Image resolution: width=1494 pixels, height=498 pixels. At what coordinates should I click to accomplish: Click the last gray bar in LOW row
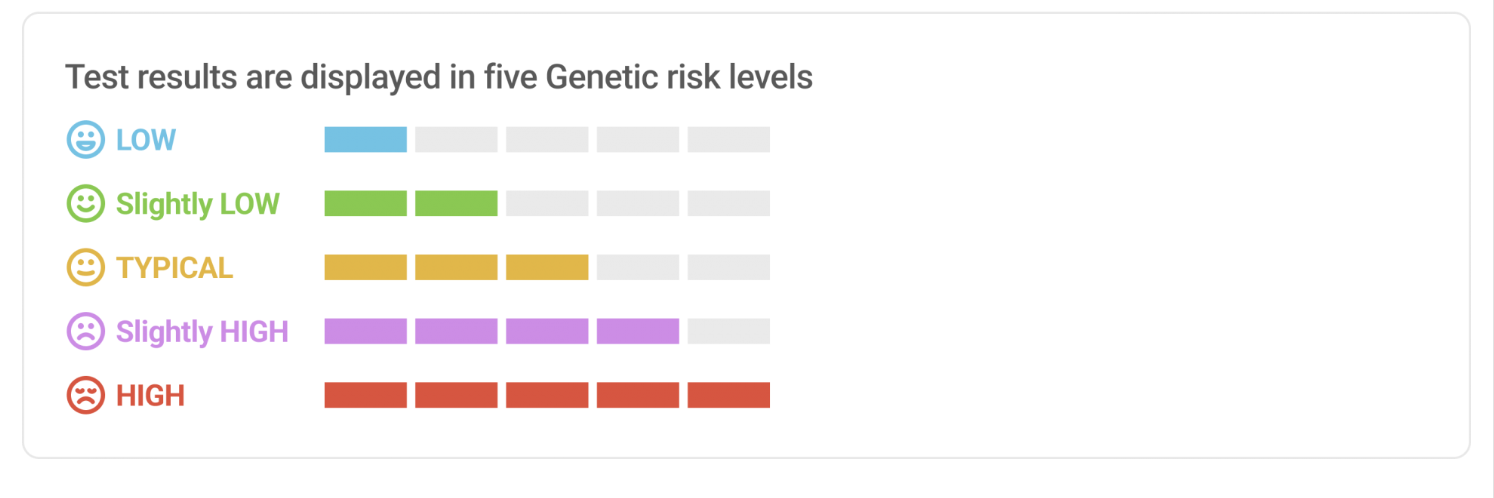click(729, 140)
